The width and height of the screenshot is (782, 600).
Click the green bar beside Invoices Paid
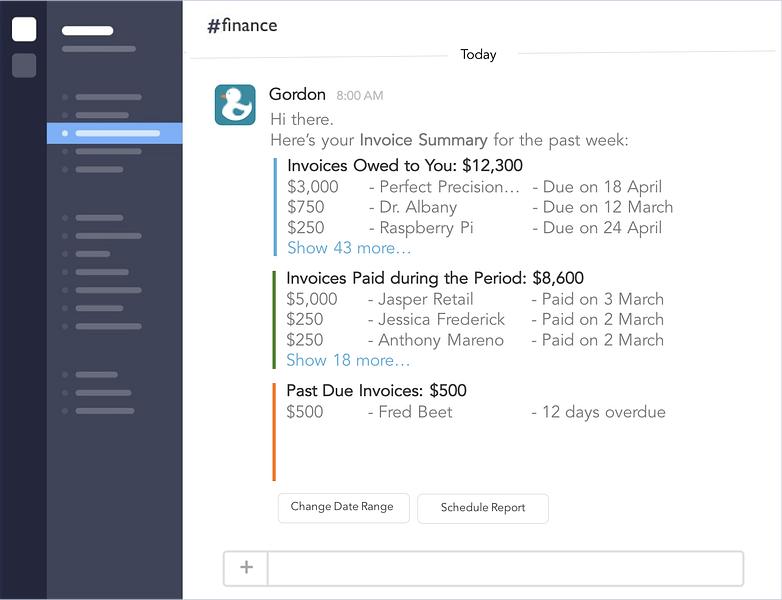274,319
